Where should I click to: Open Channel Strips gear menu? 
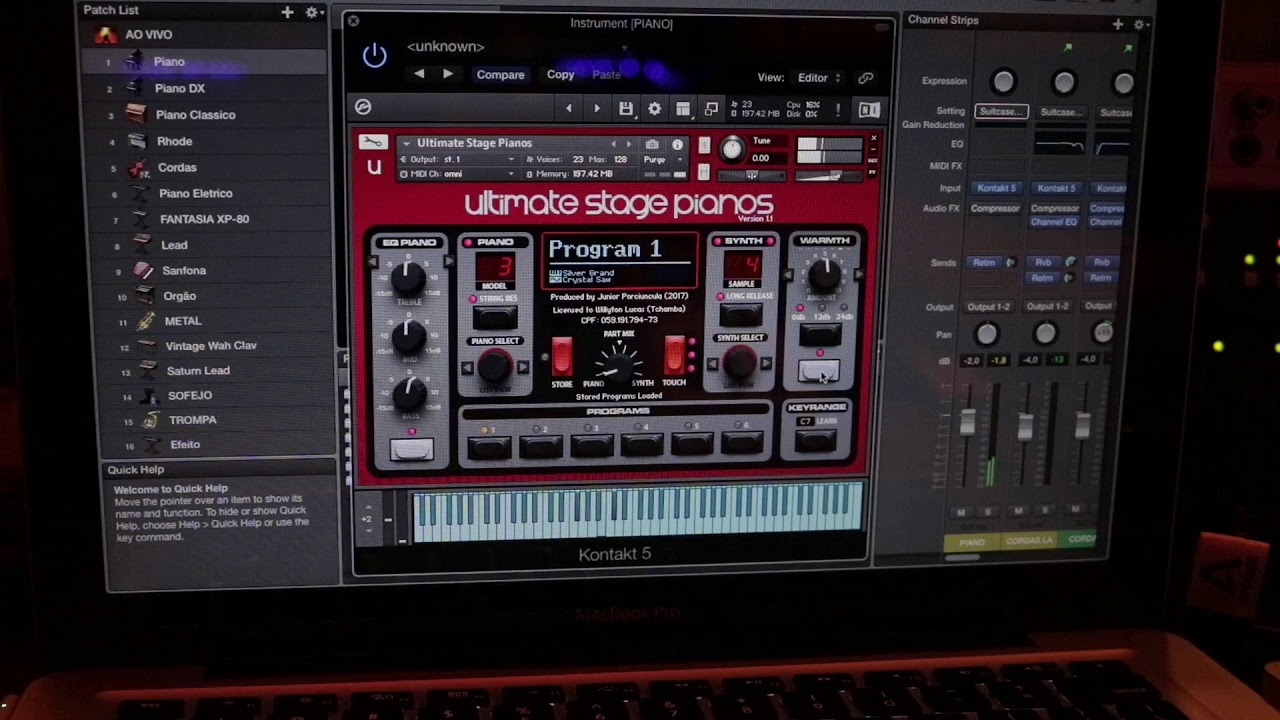(x=1141, y=24)
